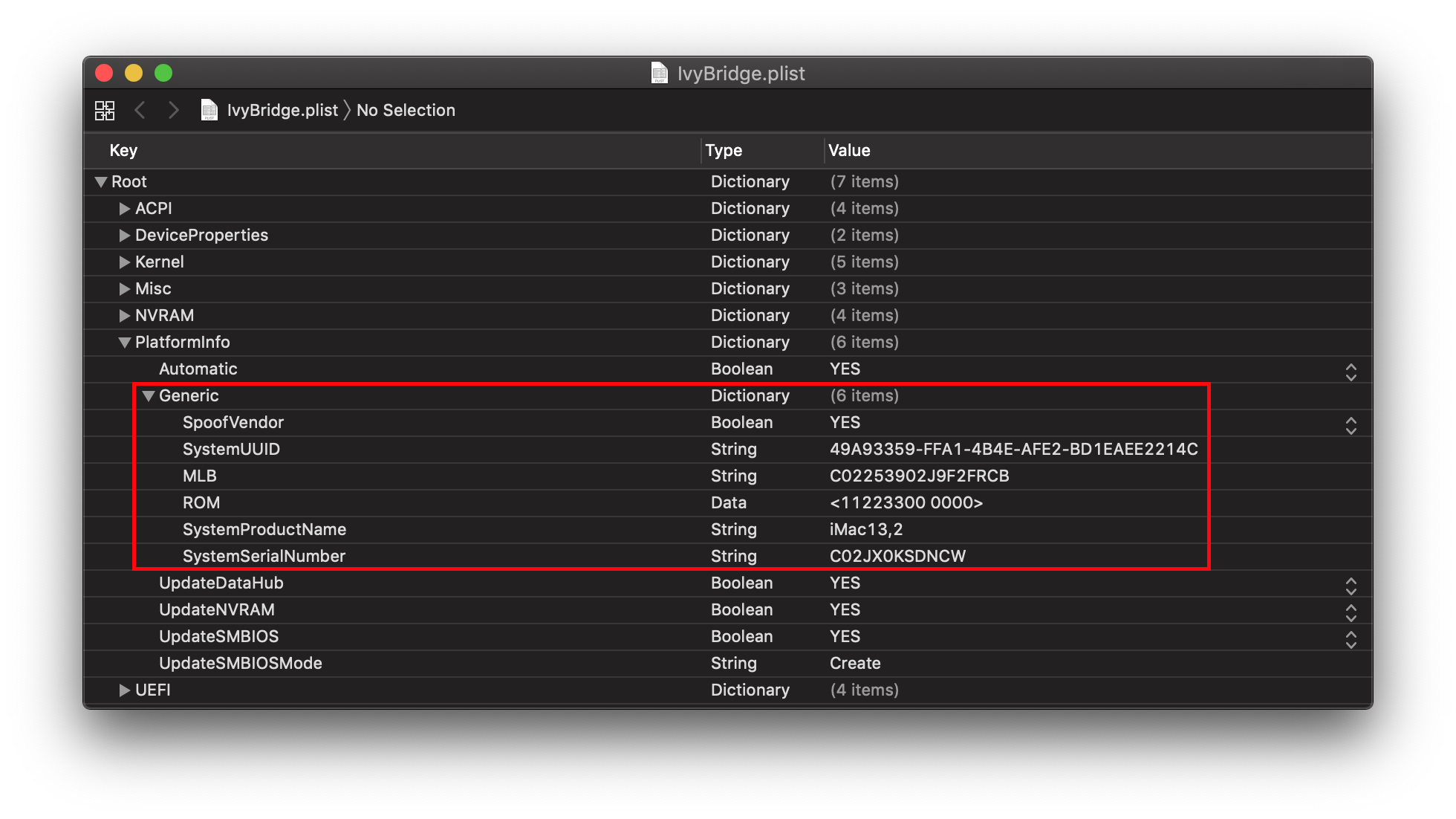Select the SystemSerialNumber value field
Image resolution: width=1456 pixels, height=819 pixels.
897,556
